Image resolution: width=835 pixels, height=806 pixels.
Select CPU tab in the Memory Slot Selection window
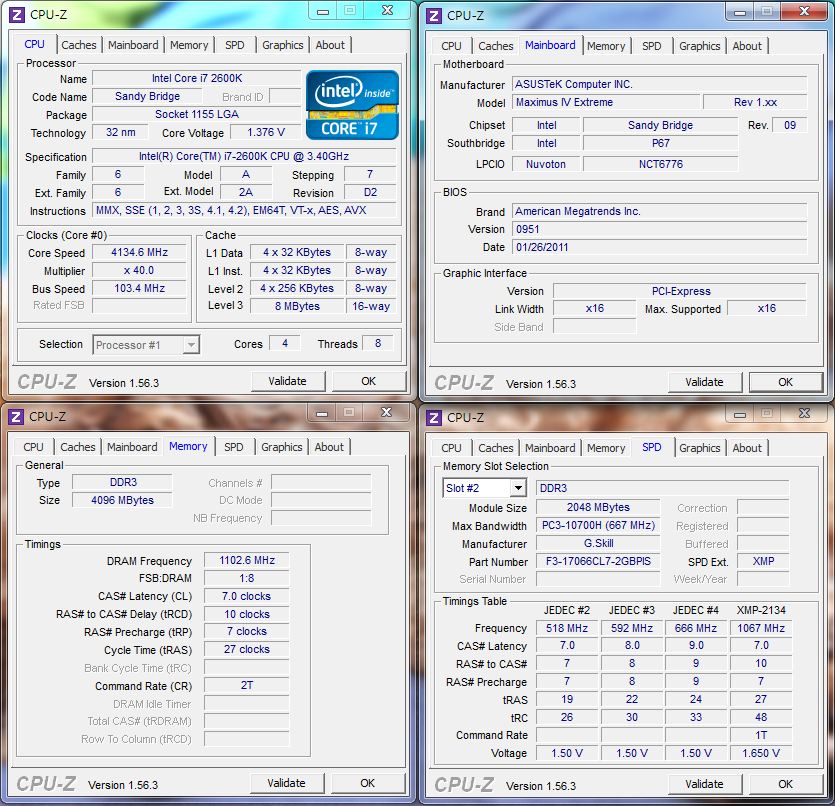coord(451,448)
